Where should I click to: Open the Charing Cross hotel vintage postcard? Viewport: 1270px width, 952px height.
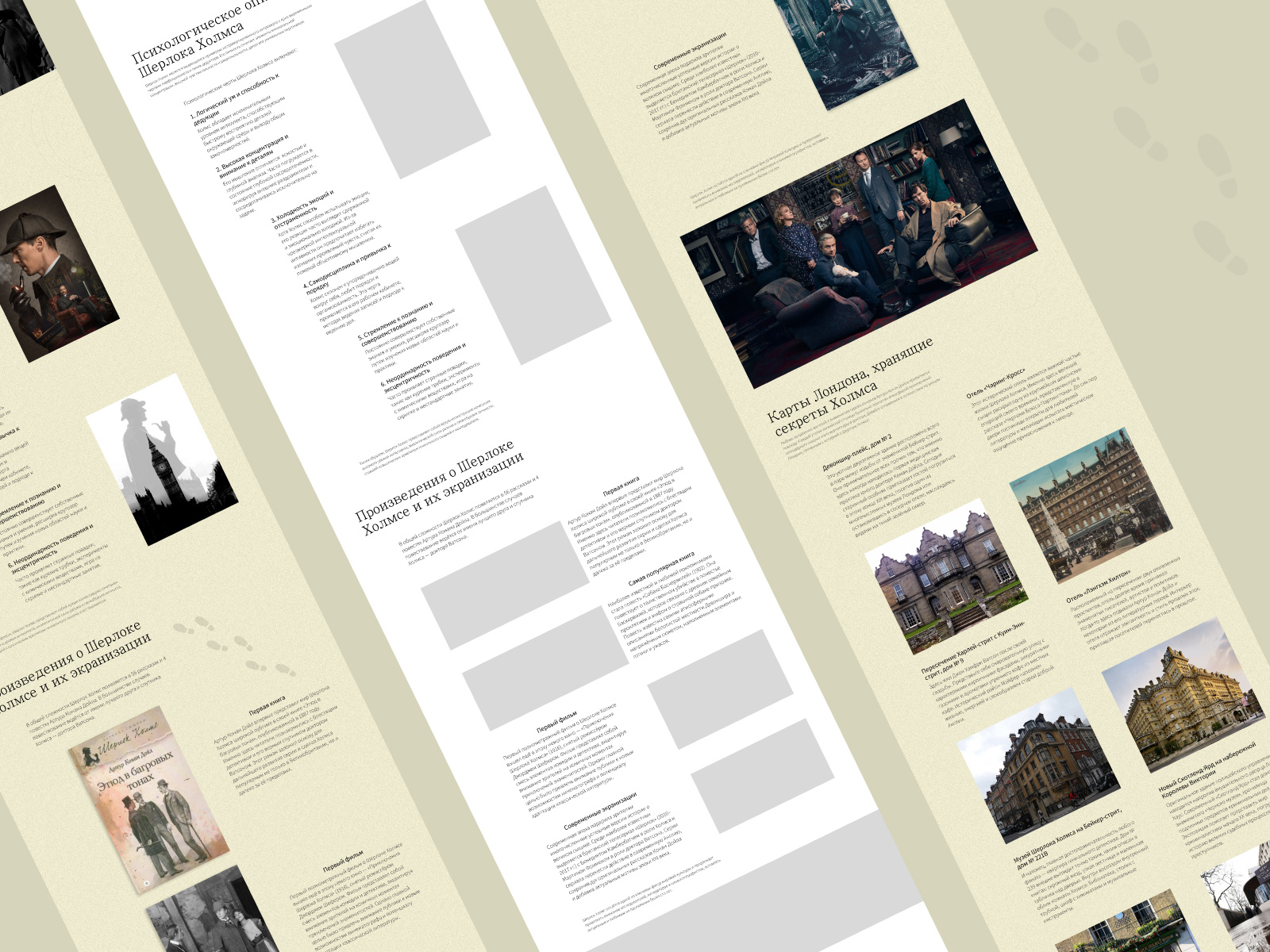[1091, 505]
